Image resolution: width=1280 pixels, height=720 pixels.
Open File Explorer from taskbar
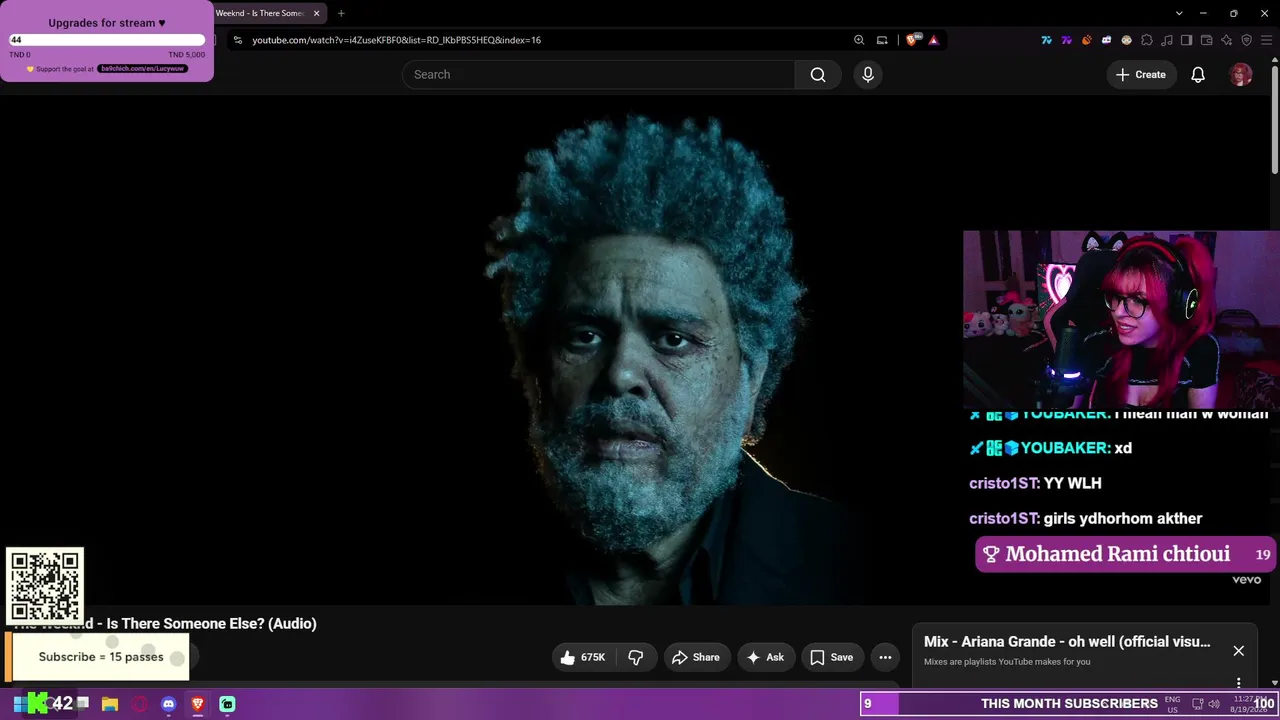(110, 704)
